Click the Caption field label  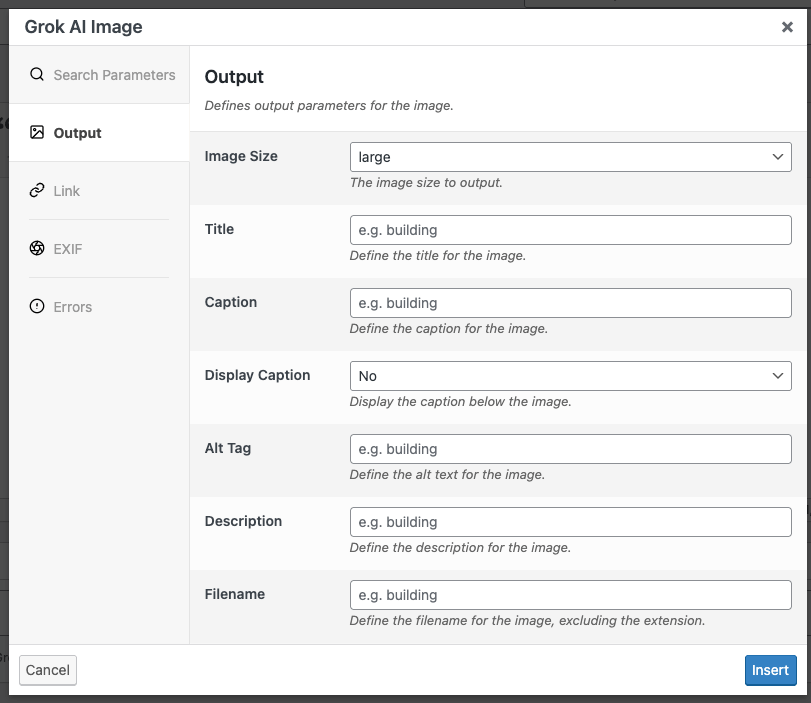231,302
